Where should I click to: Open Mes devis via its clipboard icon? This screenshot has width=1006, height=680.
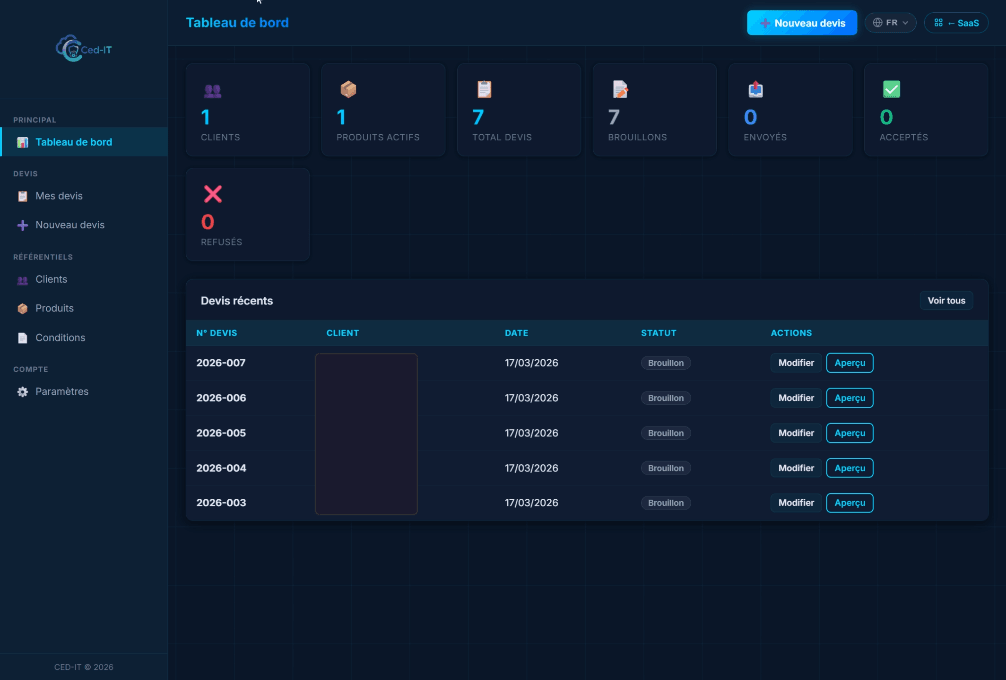pos(22,196)
